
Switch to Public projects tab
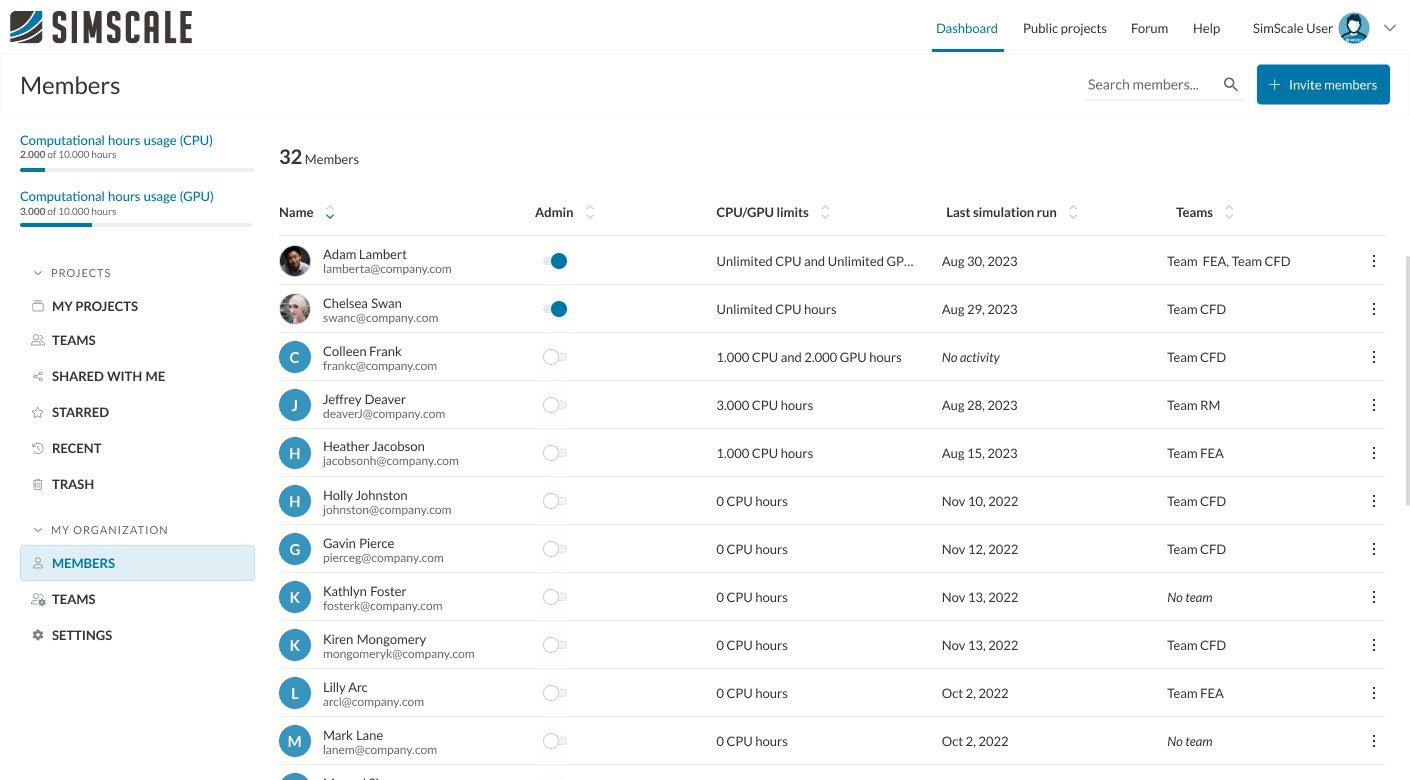[x=1064, y=28]
